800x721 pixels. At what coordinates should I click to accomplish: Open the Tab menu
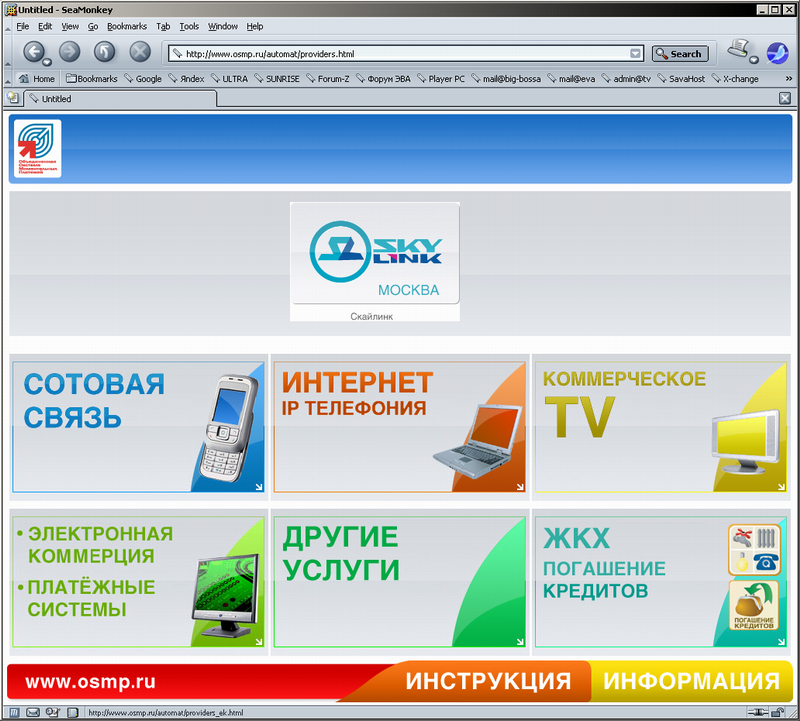tap(163, 27)
